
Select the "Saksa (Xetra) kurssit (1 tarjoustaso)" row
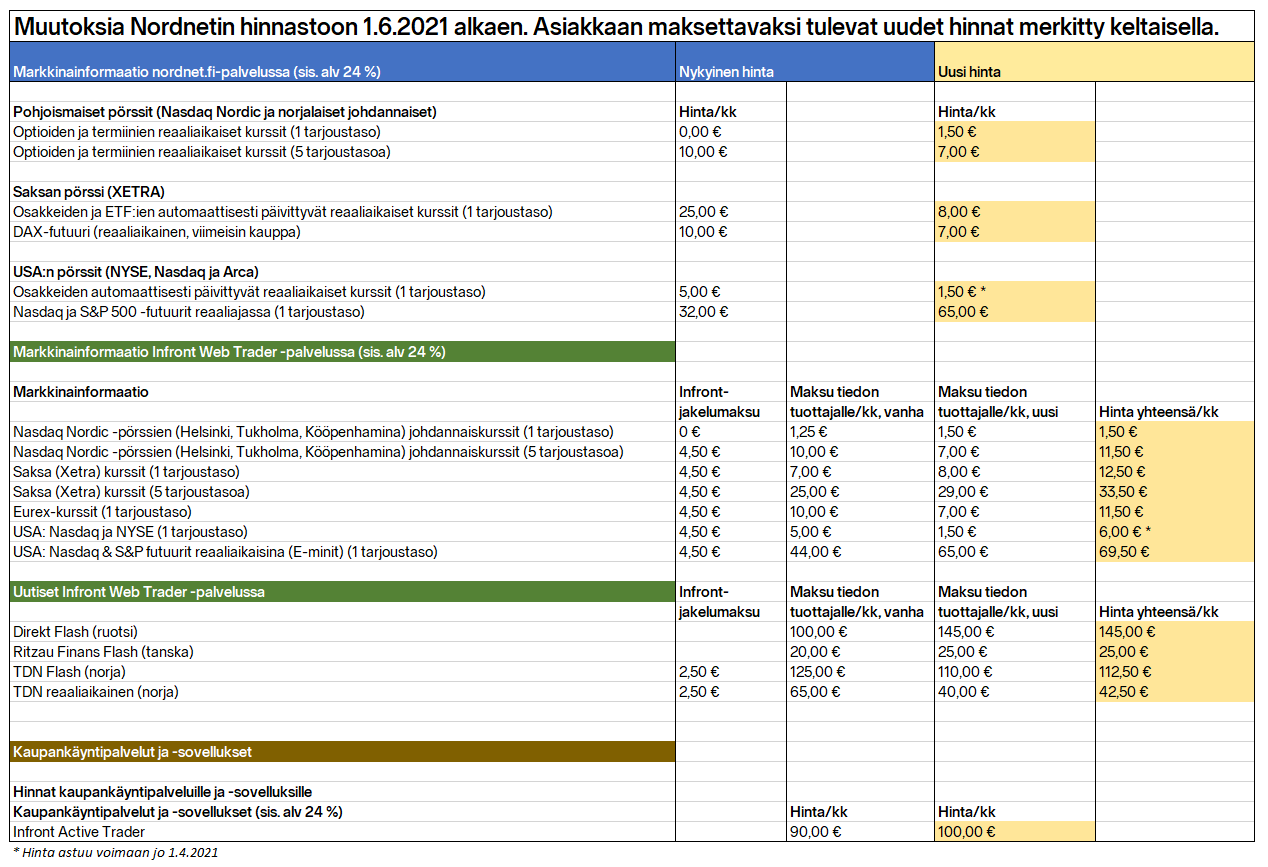(126, 472)
